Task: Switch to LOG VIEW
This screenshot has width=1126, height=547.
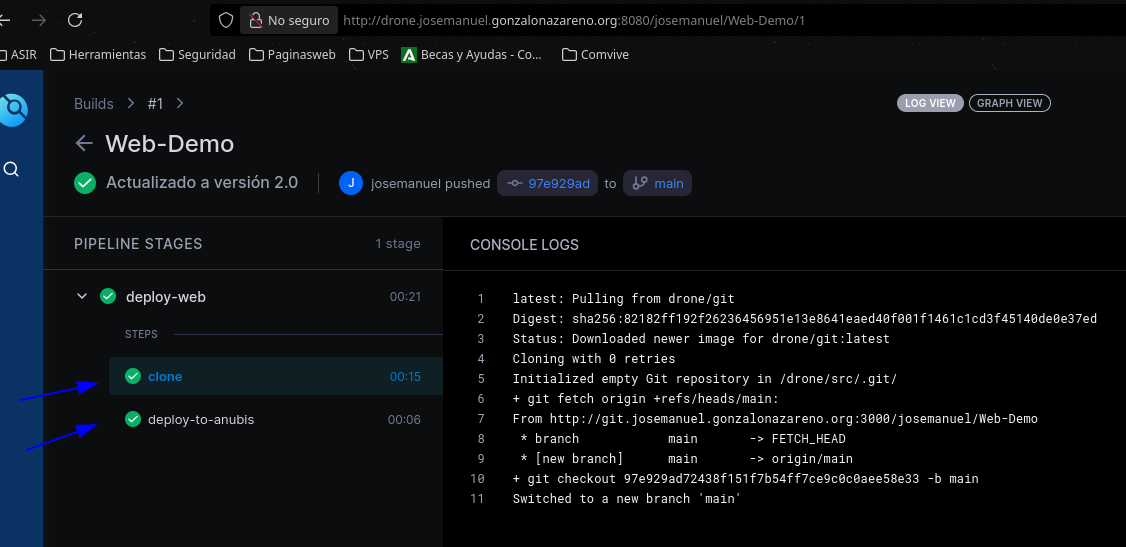Action: click(x=930, y=103)
